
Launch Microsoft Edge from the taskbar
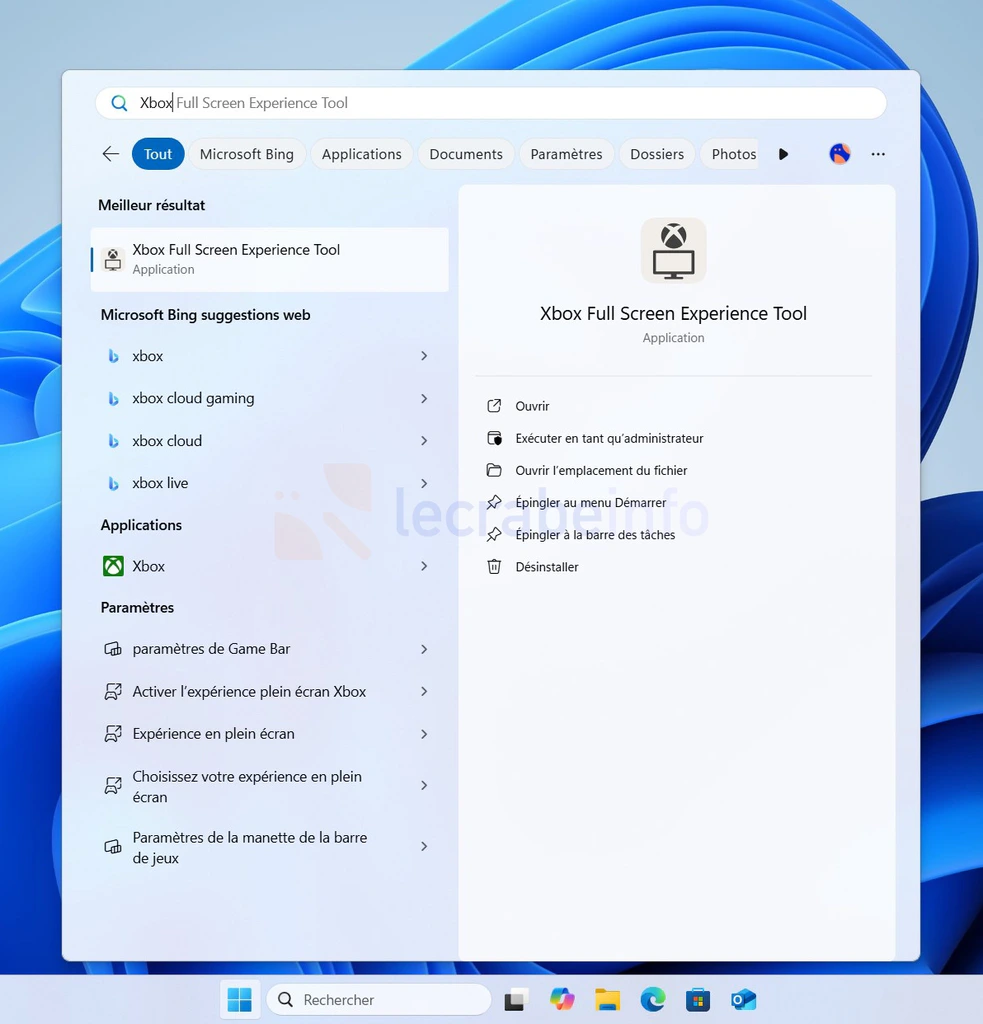point(653,999)
